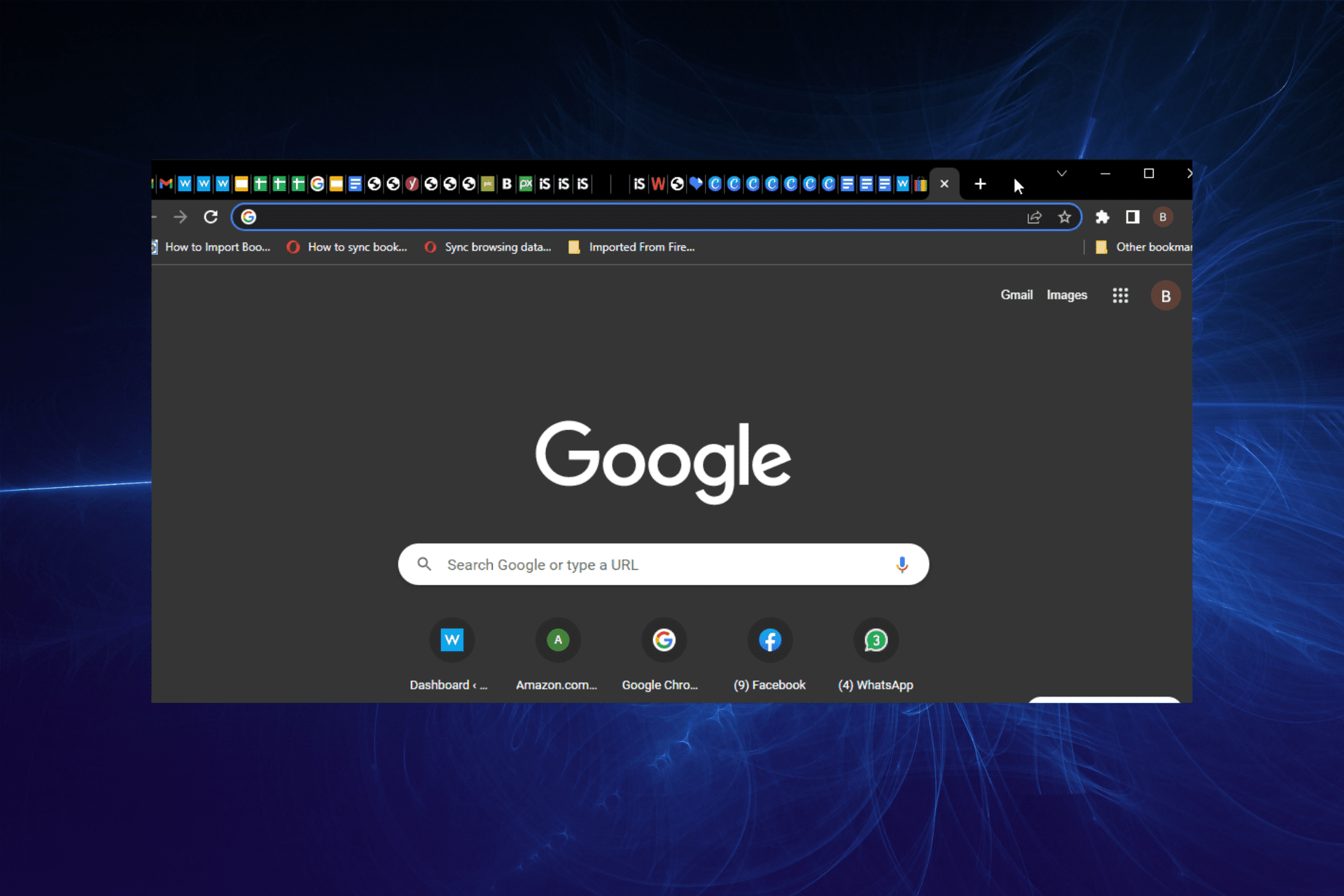Open Images link on Google page
The image size is (1344, 896).
tap(1067, 295)
